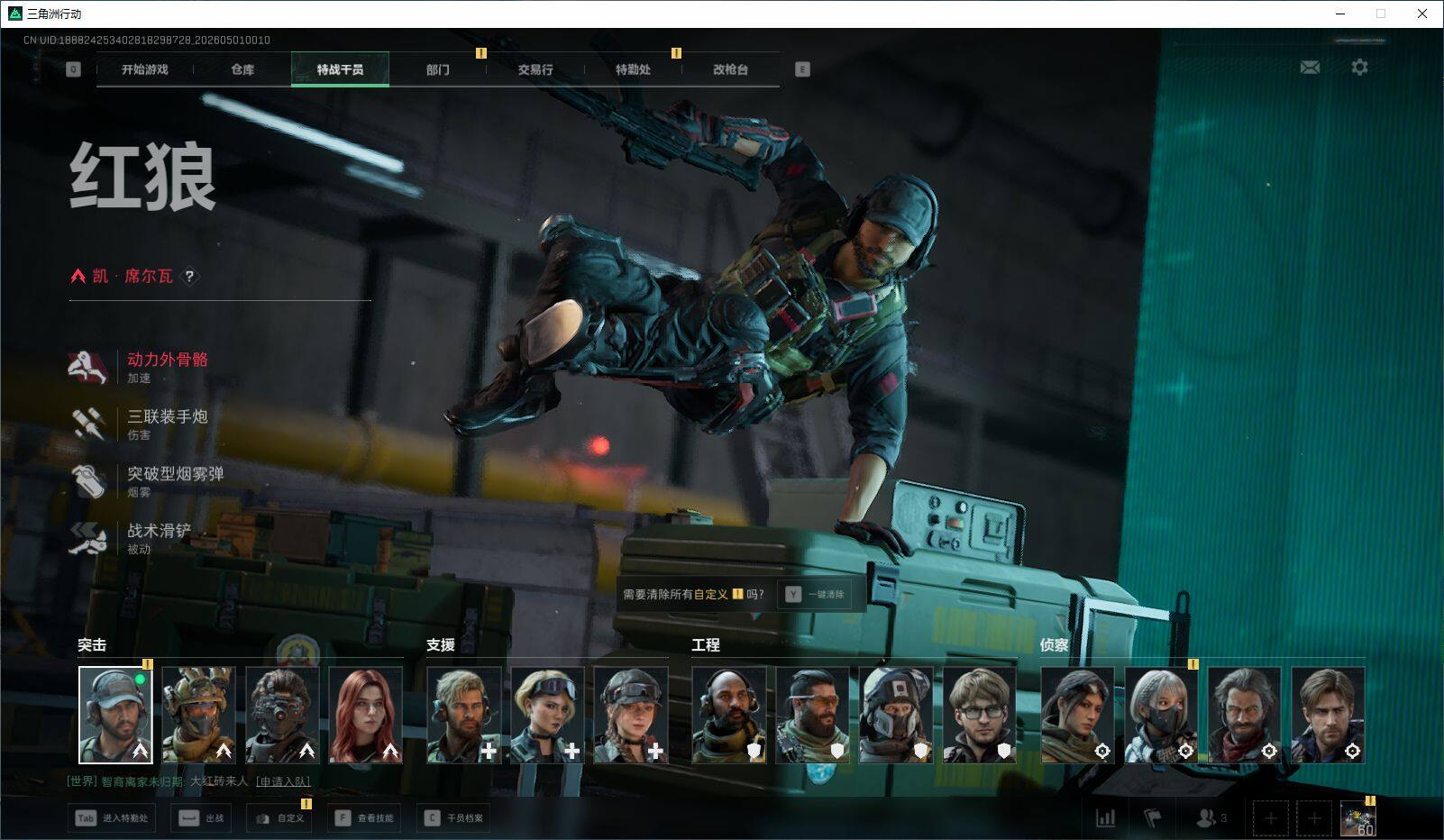This screenshot has height=840, width=1444.
Task: Click the 一键清除 button
Action: [815, 594]
